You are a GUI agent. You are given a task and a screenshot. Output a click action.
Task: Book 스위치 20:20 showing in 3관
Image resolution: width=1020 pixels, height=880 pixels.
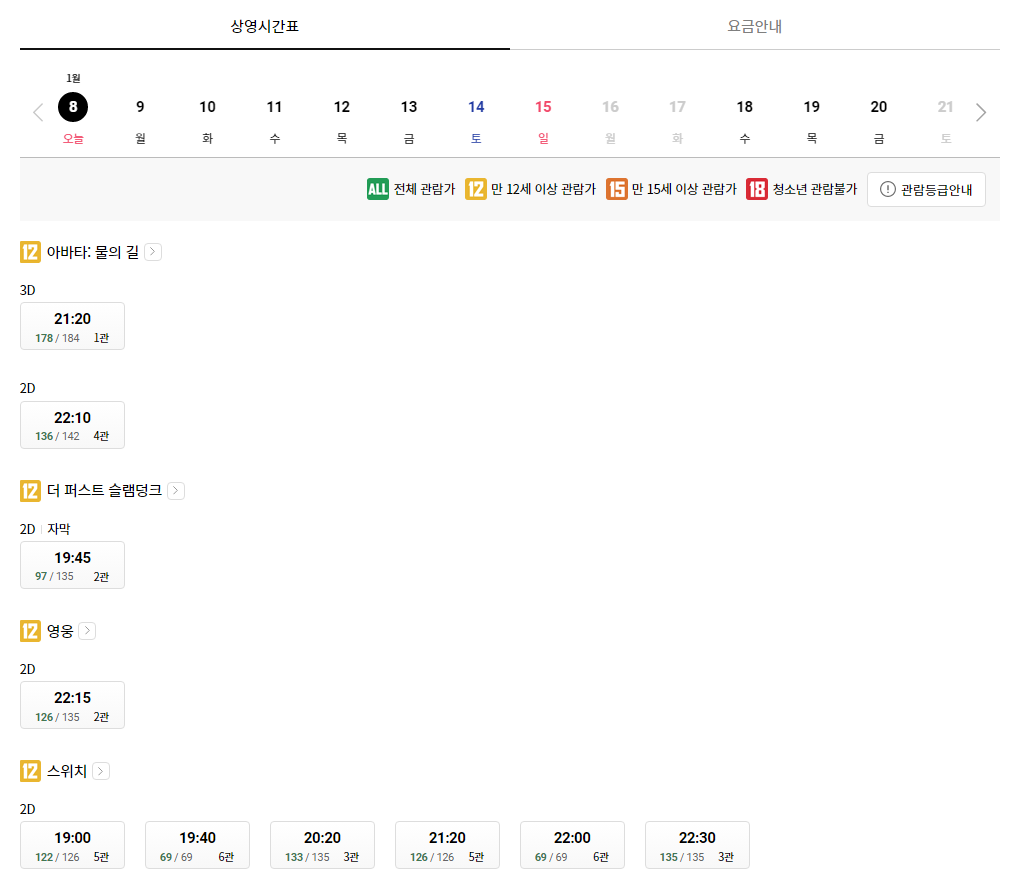point(322,845)
